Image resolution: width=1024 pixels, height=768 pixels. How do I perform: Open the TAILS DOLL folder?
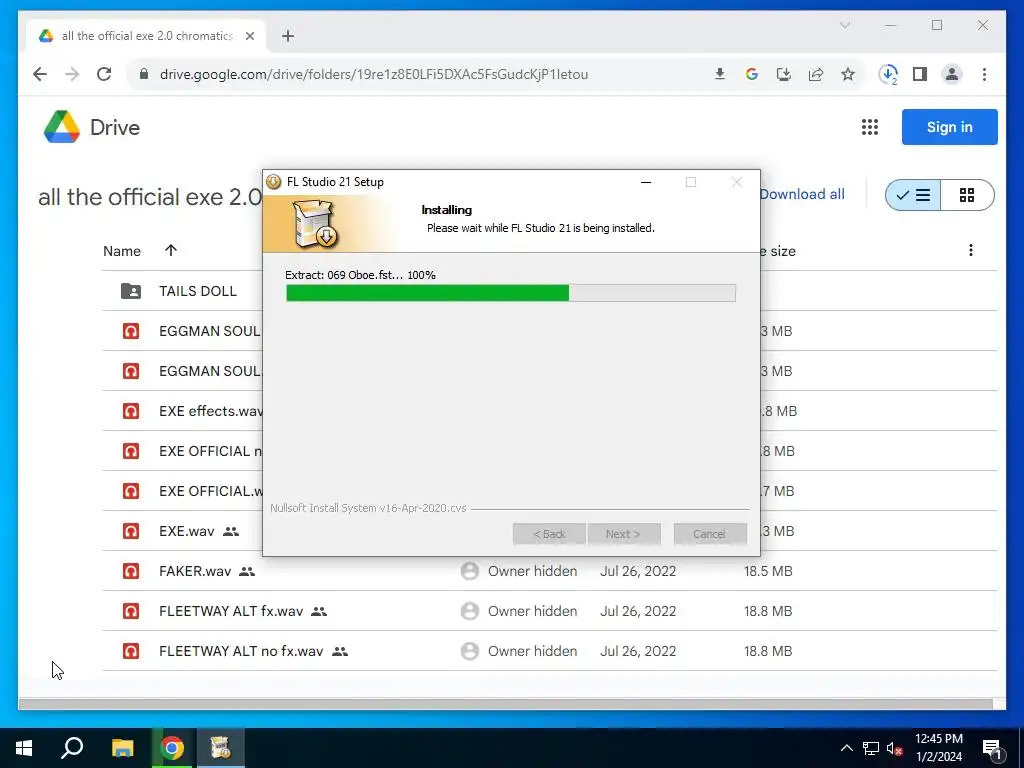pyautogui.click(x=197, y=291)
